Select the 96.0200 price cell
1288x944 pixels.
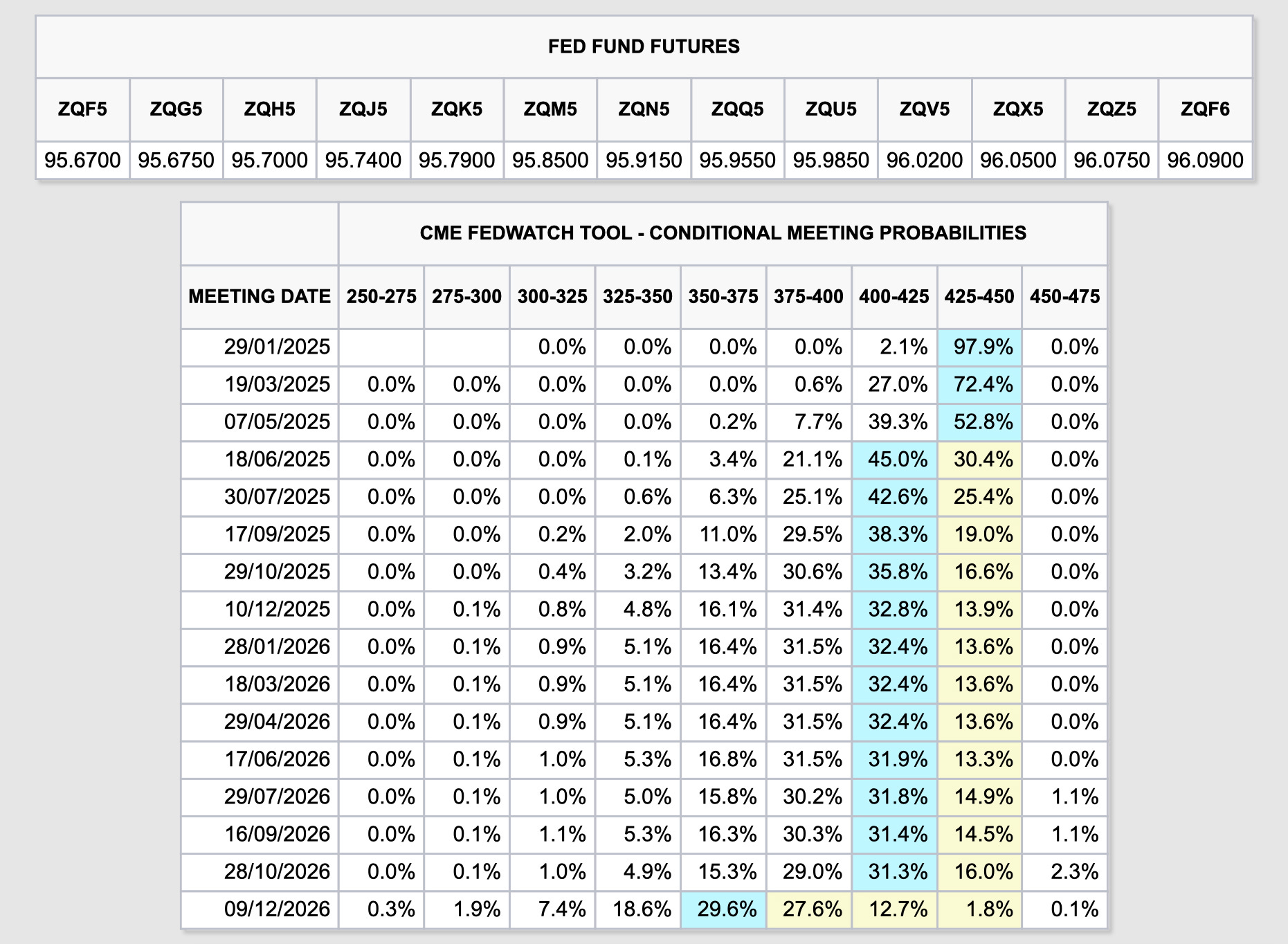click(925, 160)
